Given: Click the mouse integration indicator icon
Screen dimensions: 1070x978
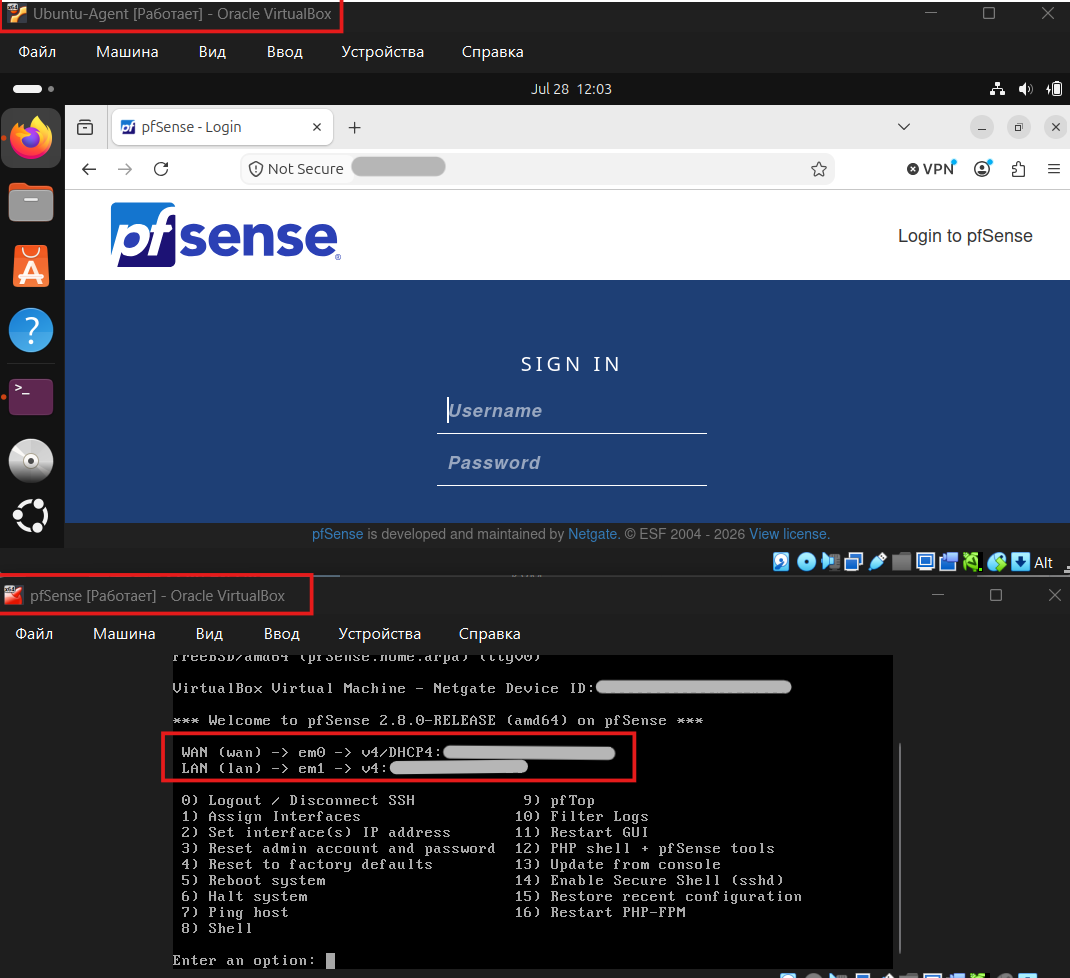Looking at the screenshot, I should pyautogui.click(x=997, y=562).
